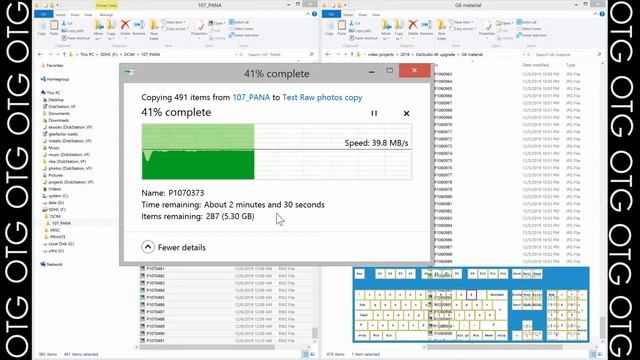The width and height of the screenshot is (640, 360).
Task: Click the Search 107_PANA field
Action: click(280, 54)
